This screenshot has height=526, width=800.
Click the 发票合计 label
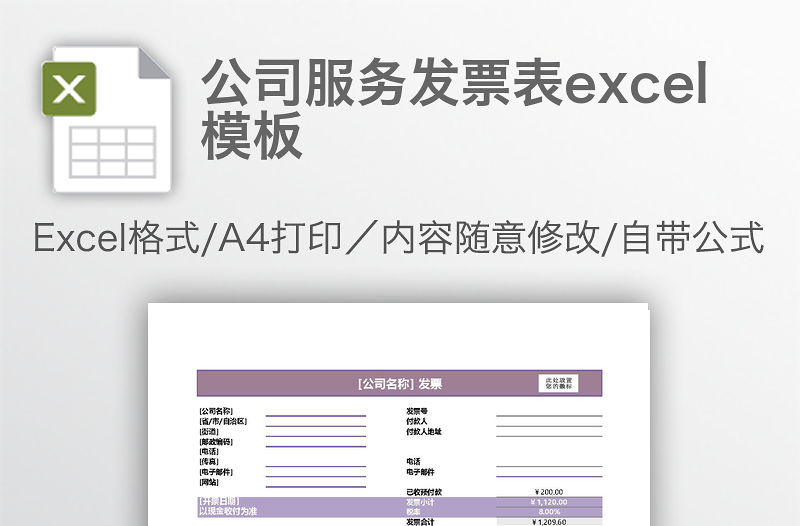pos(420,521)
